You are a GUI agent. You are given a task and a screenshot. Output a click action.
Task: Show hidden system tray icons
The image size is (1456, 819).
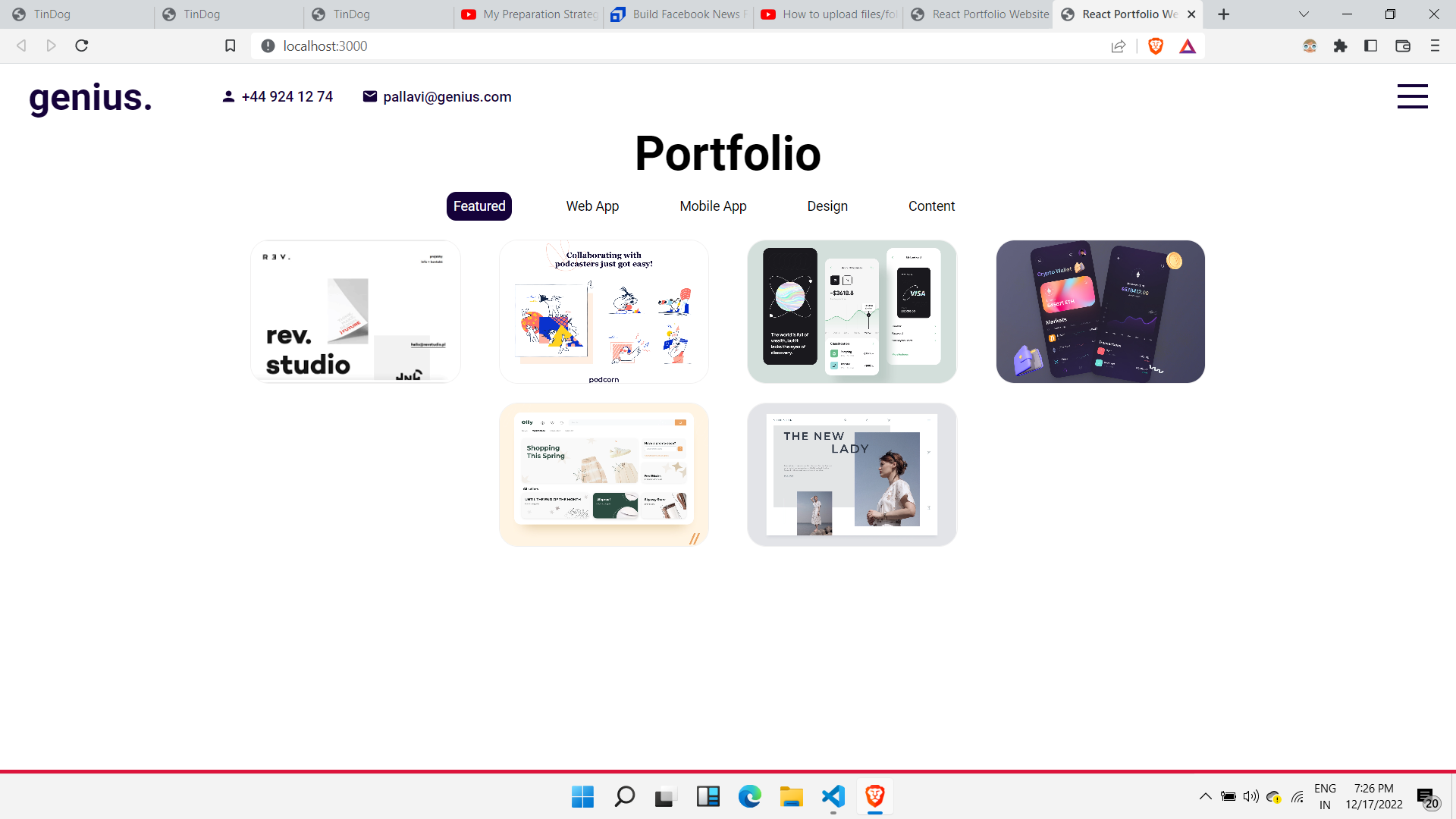tap(1205, 796)
